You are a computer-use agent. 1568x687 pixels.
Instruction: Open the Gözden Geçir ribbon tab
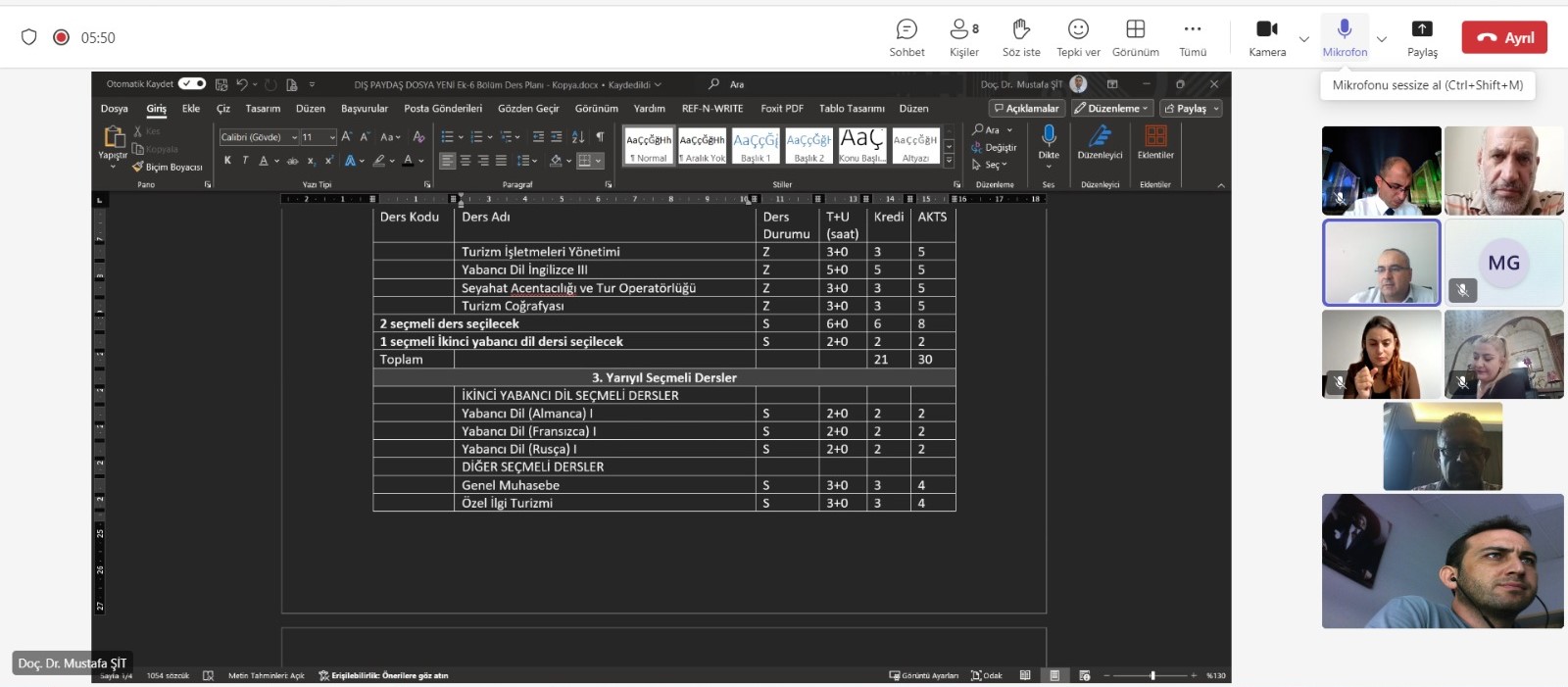(x=528, y=109)
